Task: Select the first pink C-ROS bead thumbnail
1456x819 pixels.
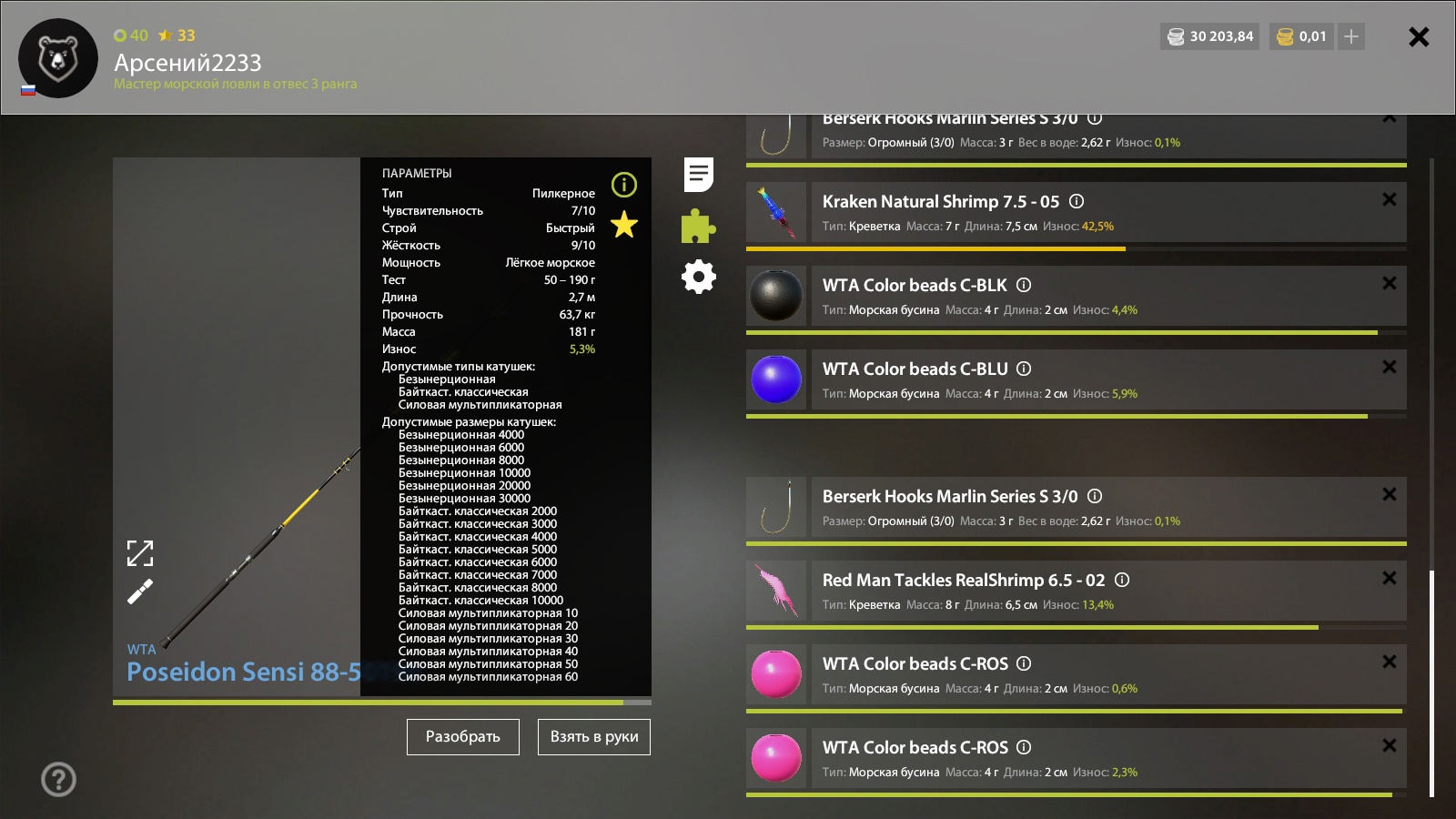Action: pyautogui.click(x=776, y=674)
